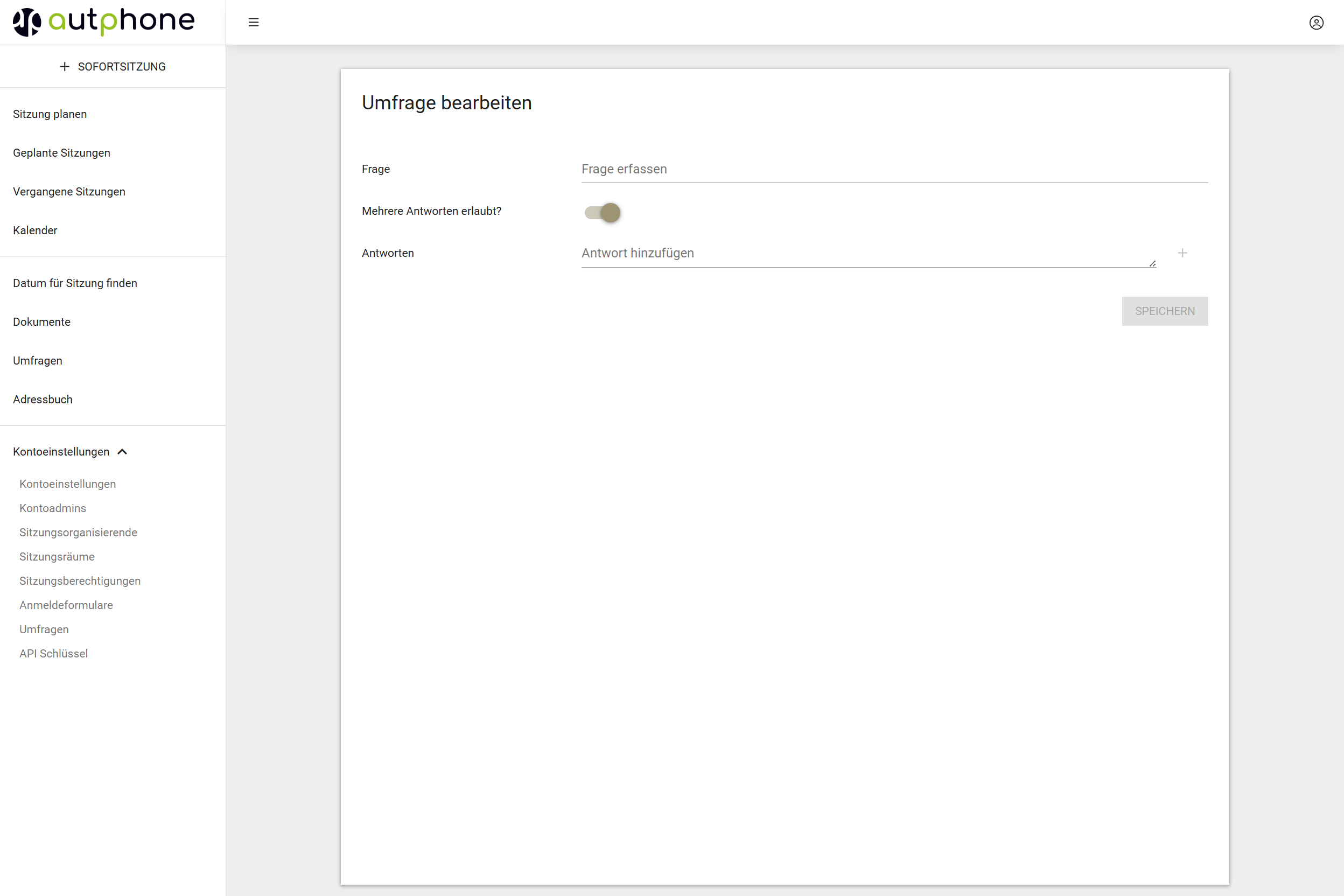The width and height of the screenshot is (1344, 896).
Task: Click the plus icon to add answer
Action: tap(1182, 253)
